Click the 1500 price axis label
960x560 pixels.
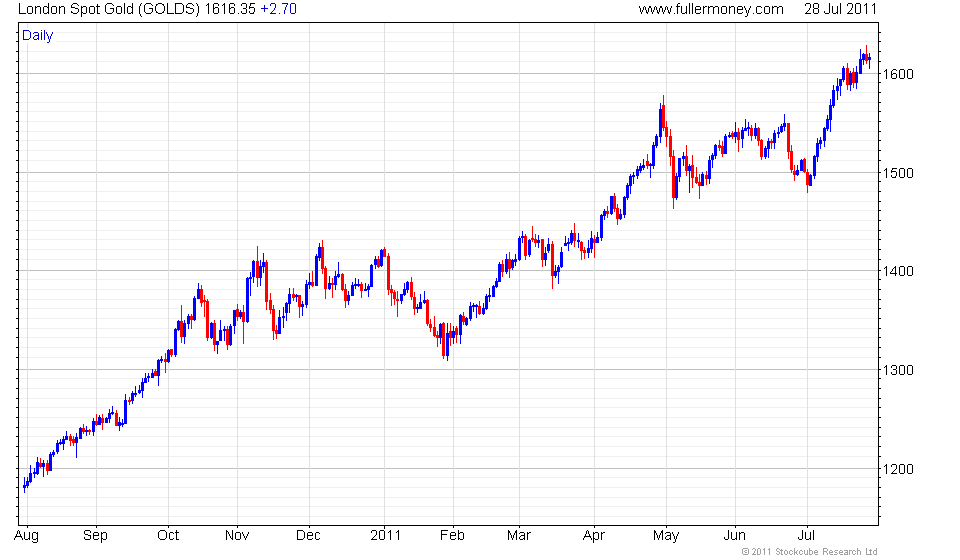(898, 173)
